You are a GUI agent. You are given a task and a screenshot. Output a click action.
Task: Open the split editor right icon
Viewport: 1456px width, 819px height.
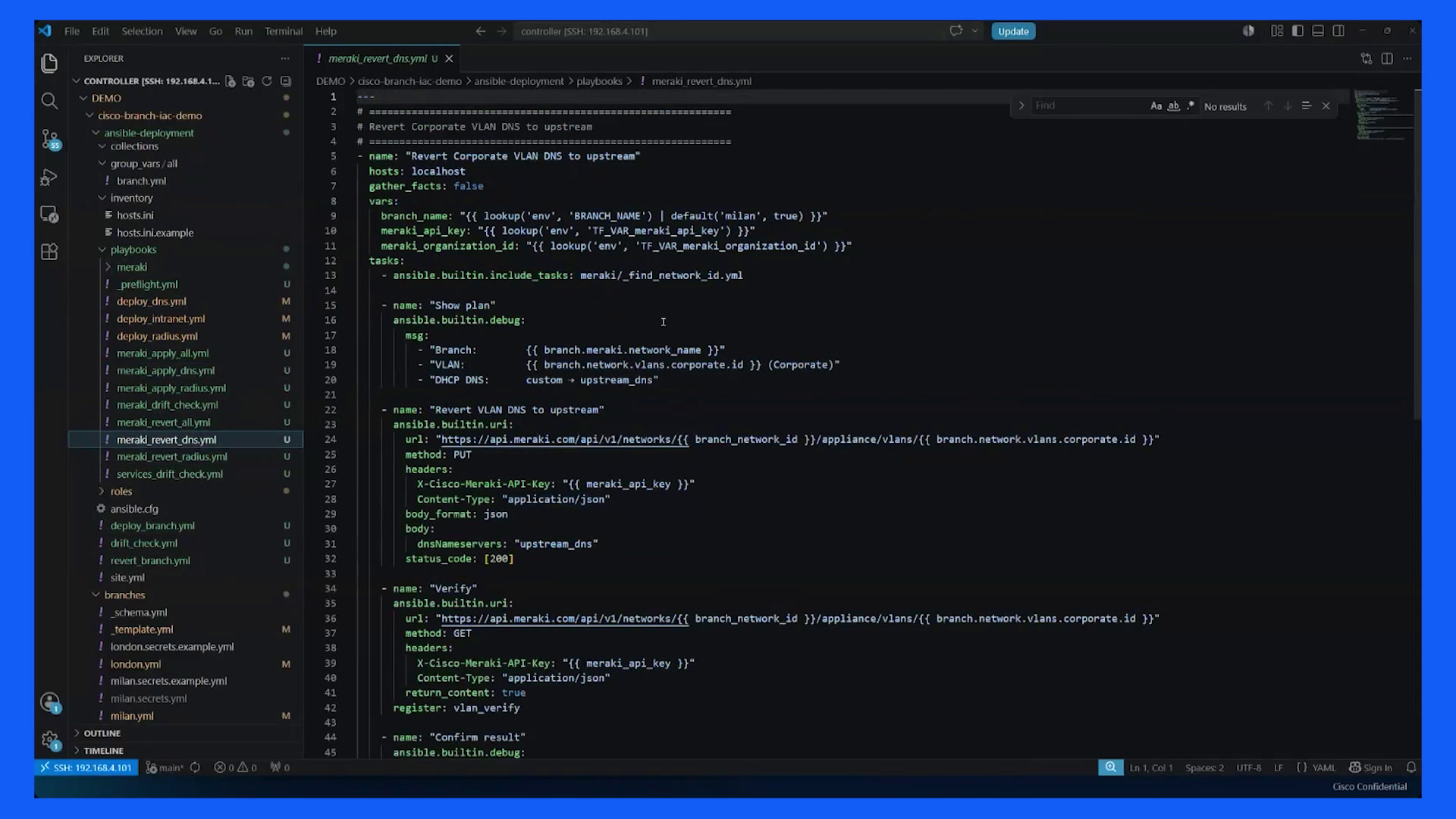tap(1387, 58)
